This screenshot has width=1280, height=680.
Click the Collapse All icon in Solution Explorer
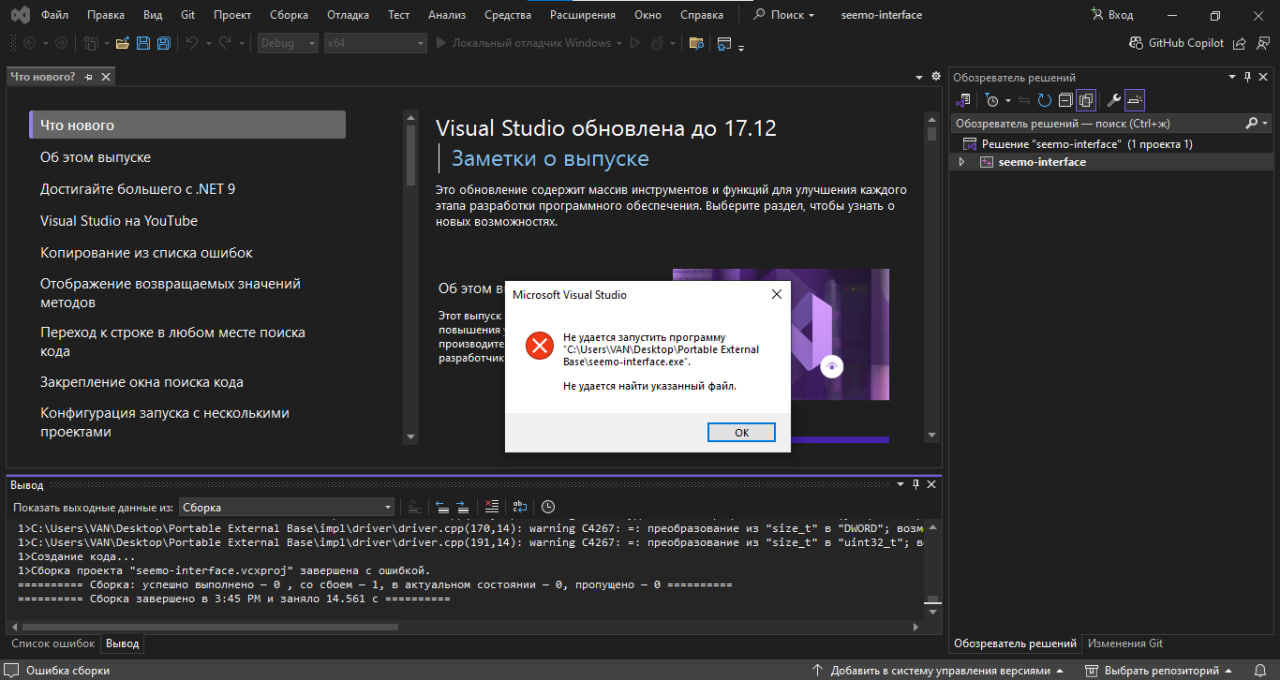click(1065, 100)
